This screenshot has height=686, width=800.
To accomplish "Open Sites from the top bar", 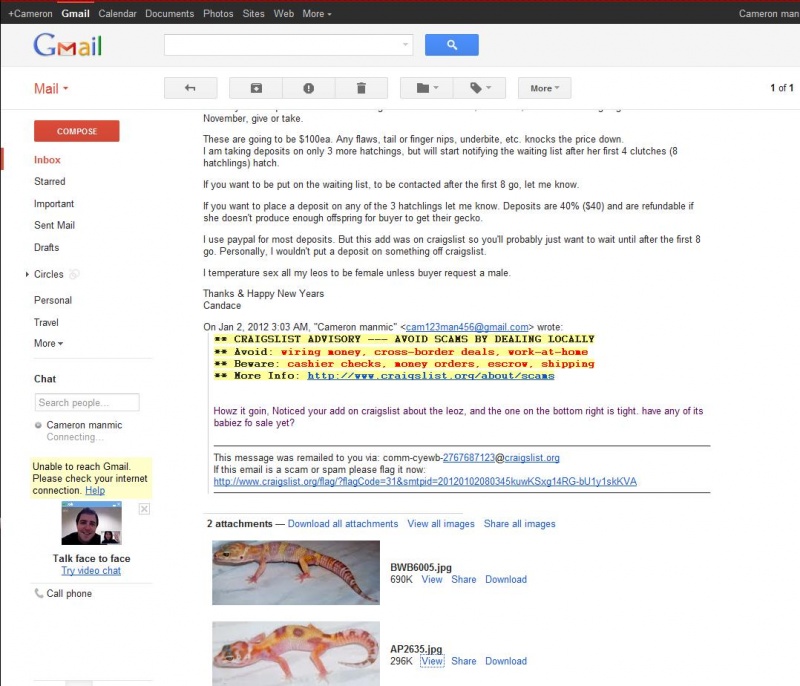I will pyautogui.click(x=253, y=14).
